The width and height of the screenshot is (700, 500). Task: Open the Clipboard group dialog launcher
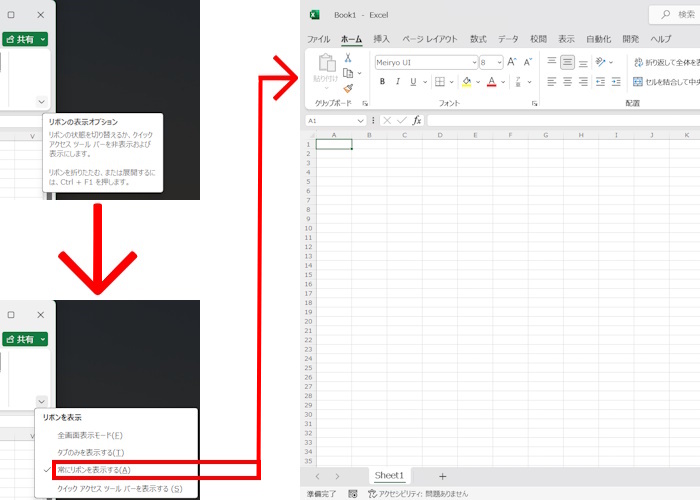pos(365,104)
